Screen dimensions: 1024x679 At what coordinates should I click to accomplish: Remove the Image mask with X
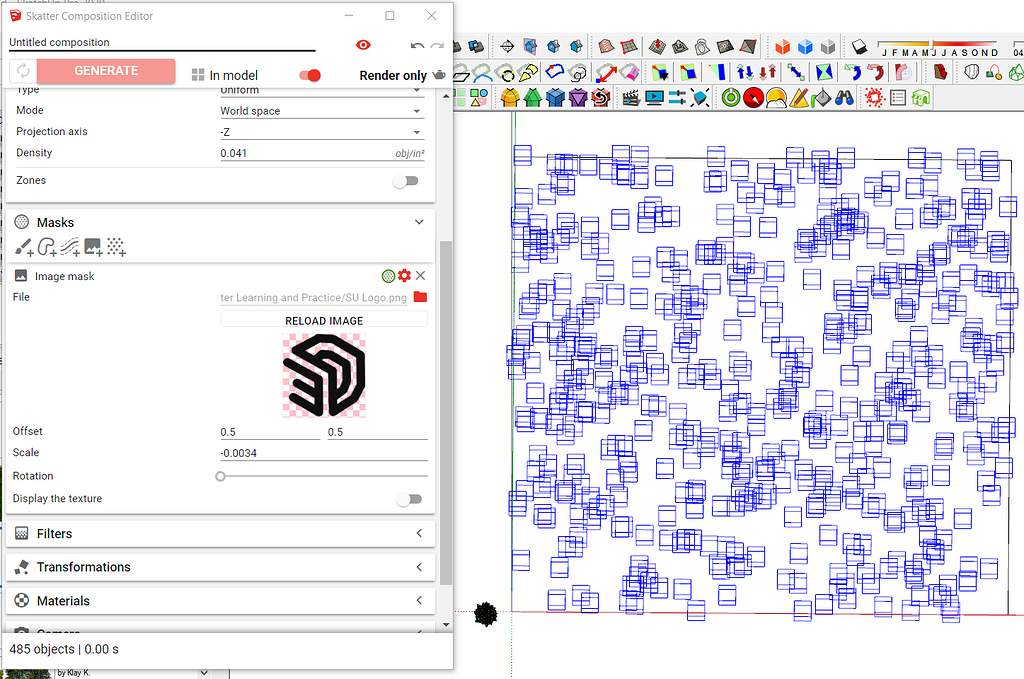click(x=421, y=276)
